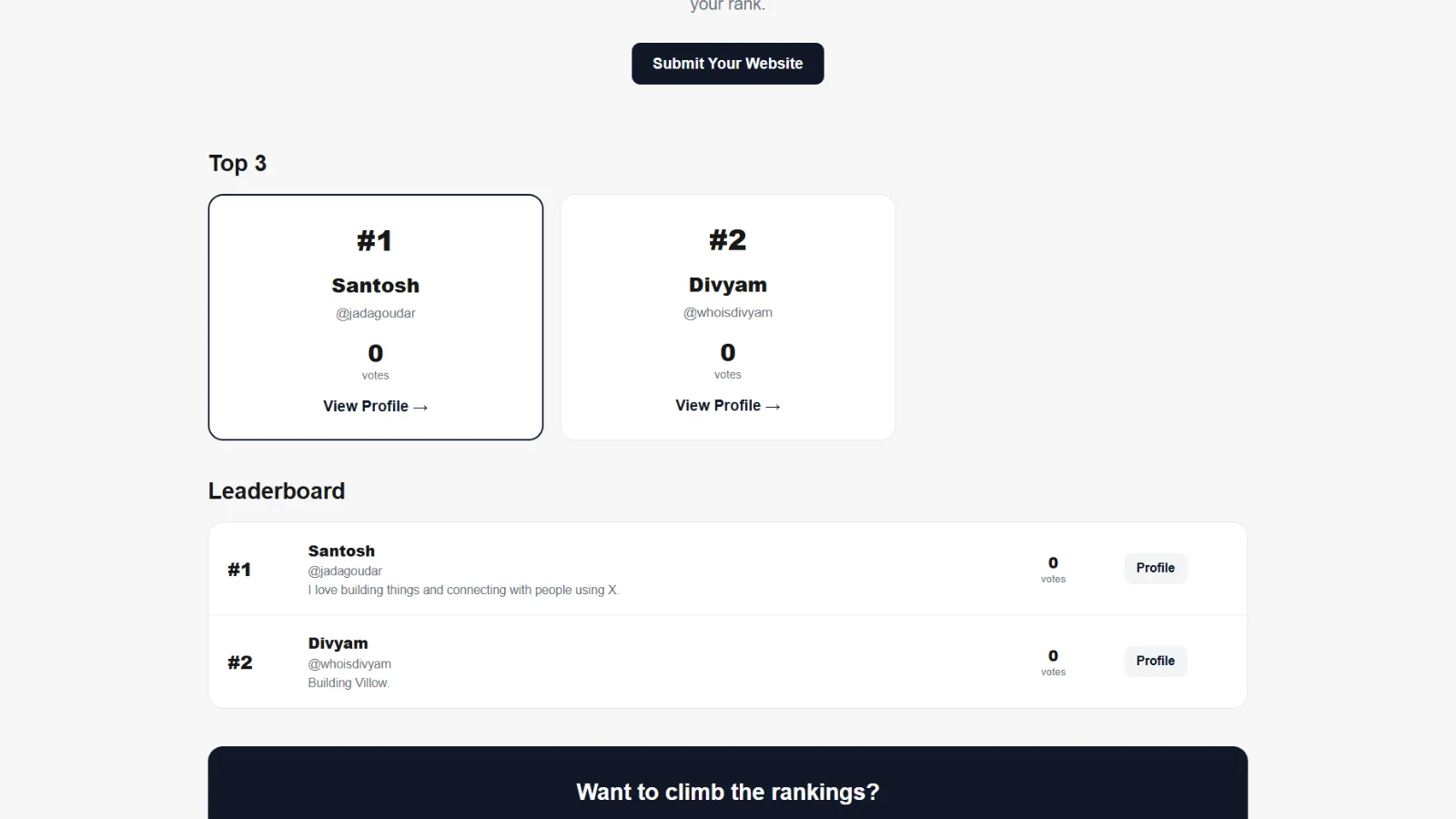Open Profile button in Santosh leaderboard row
This screenshot has width=1456, height=819.
(1156, 568)
